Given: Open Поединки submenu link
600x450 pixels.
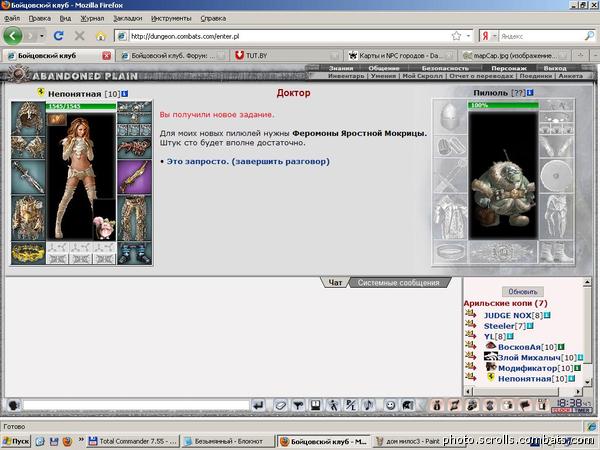Looking at the screenshot, I should click(x=535, y=76).
